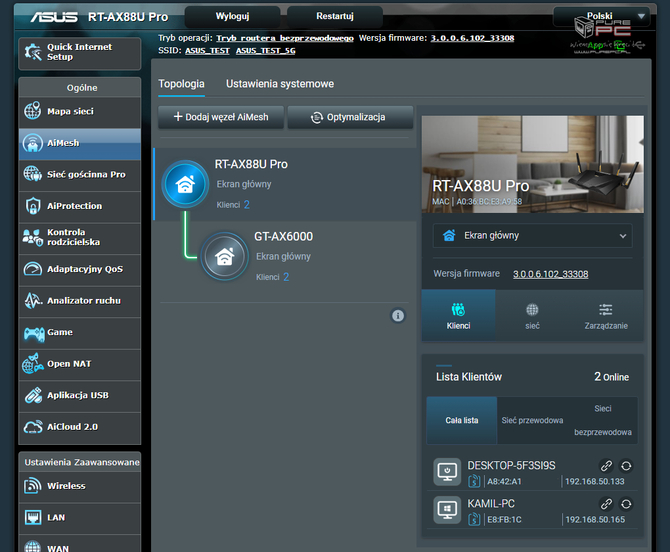The height and width of the screenshot is (552, 670).
Task: Click Klienci tab icon
Action: click(x=458, y=309)
